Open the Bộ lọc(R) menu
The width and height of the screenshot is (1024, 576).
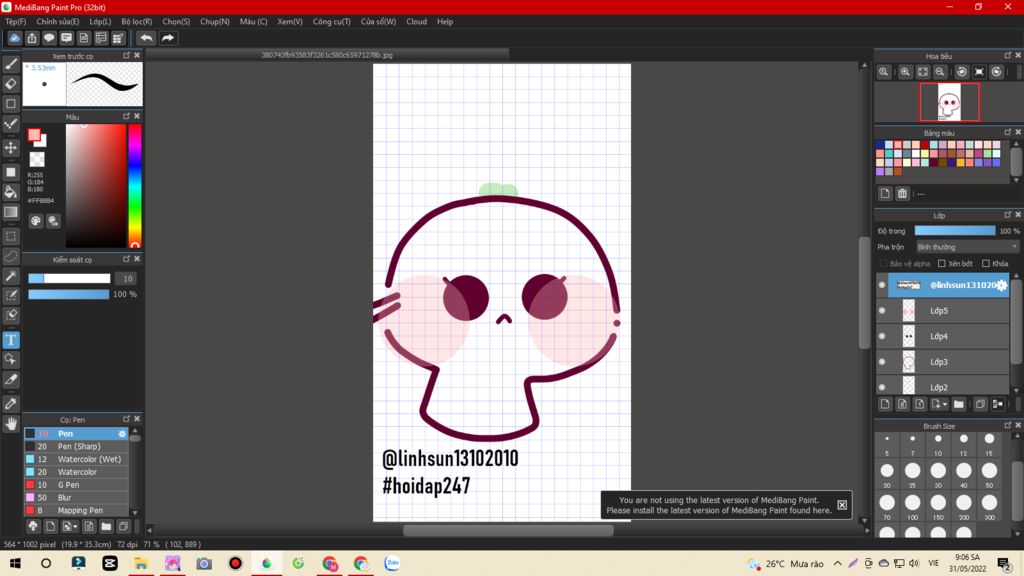coord(136,22)
